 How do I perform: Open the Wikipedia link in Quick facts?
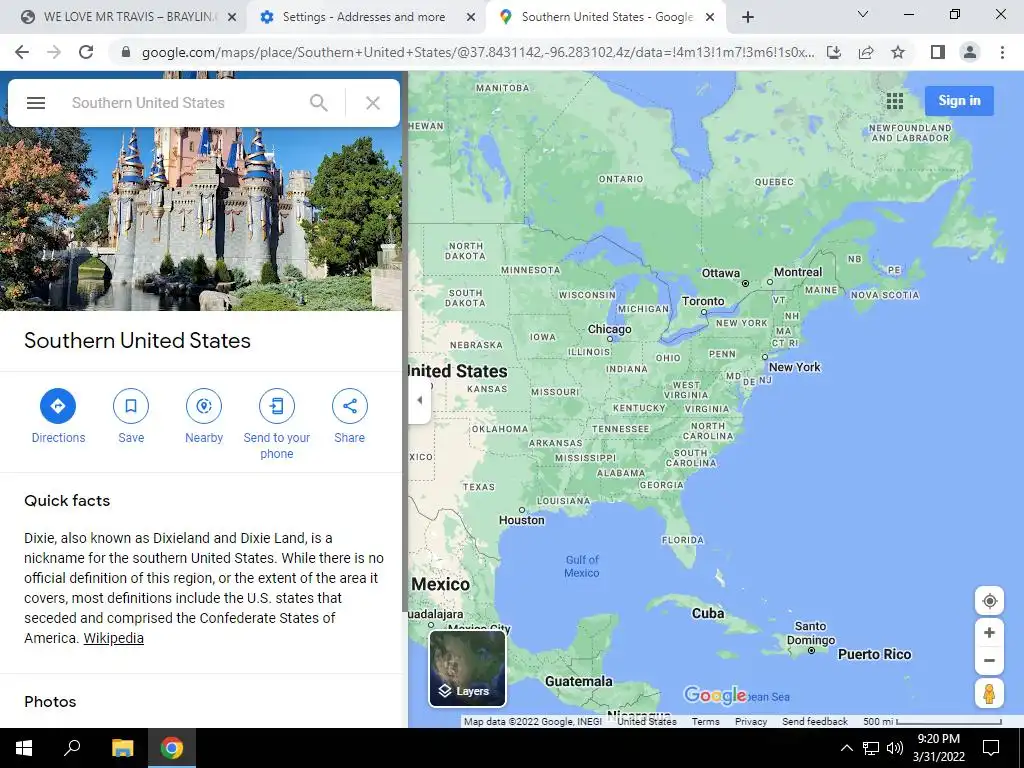[114, 638]
